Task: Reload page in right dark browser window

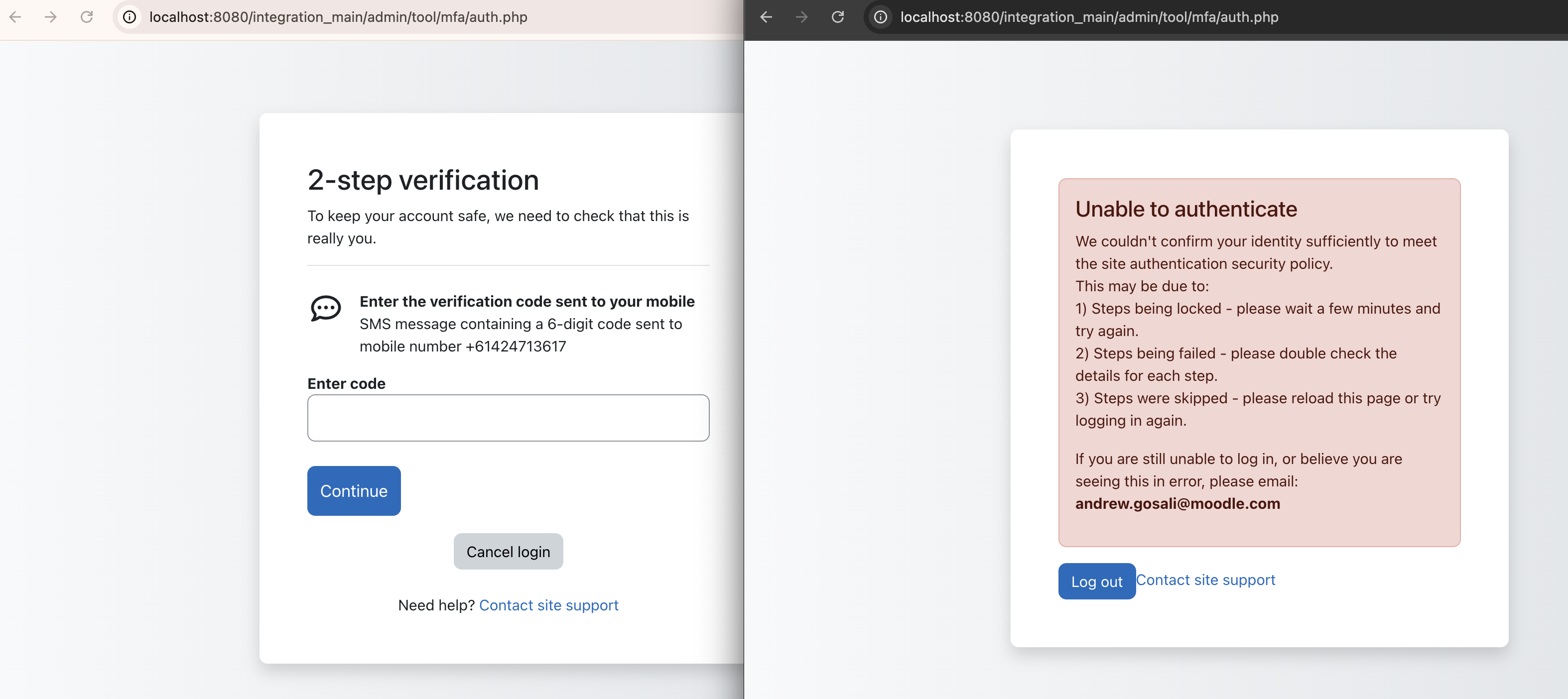Action: [x=838, y=17]
